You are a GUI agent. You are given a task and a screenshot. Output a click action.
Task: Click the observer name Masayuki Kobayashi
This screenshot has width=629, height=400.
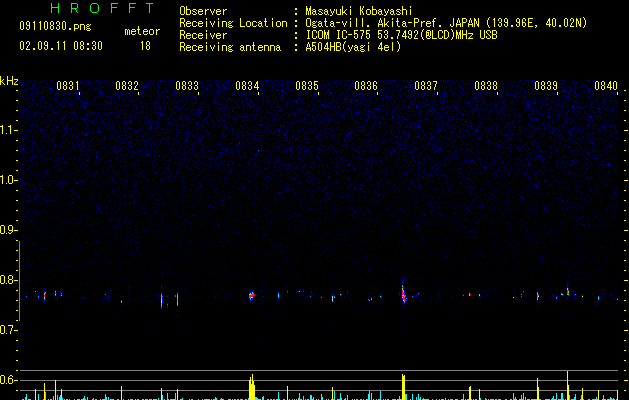pos(359,11)
